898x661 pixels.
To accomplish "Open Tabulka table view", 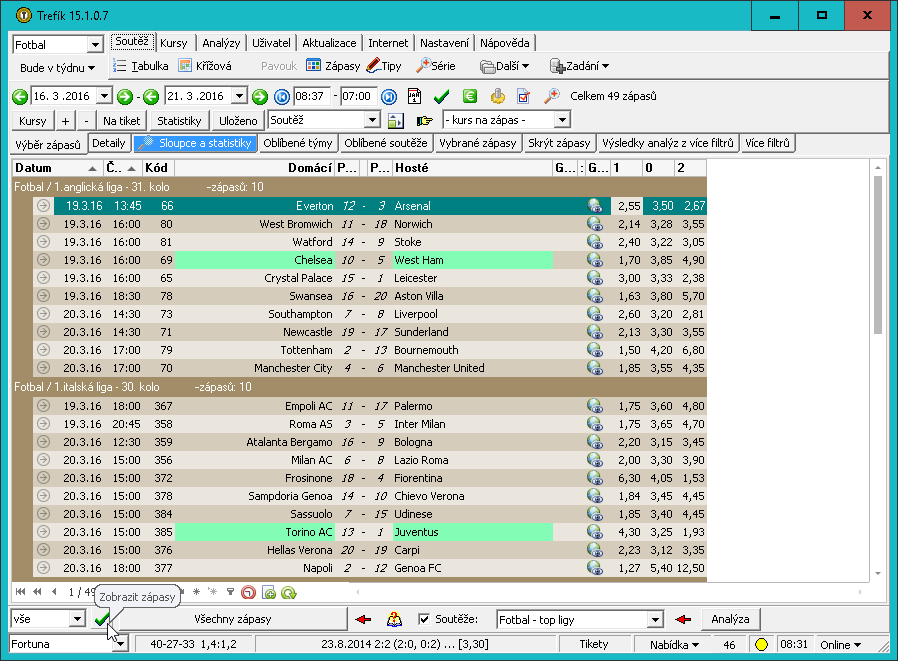I will [x=141, y=66].
